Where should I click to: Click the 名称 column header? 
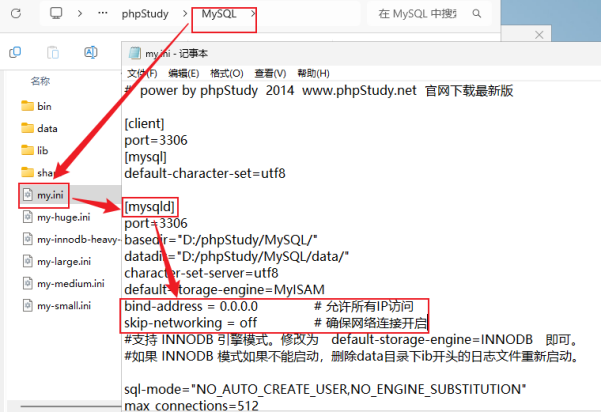[40, 81]
